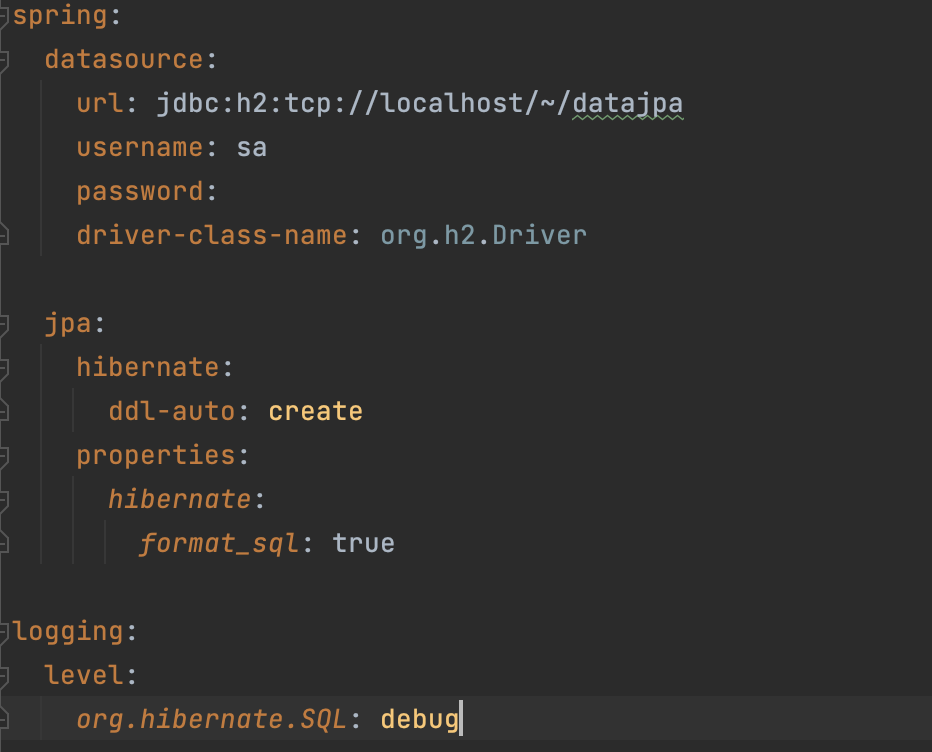Click the 'jpa' key
The height and width of the screenshot is (752, 932).
[x=68, y=325]
